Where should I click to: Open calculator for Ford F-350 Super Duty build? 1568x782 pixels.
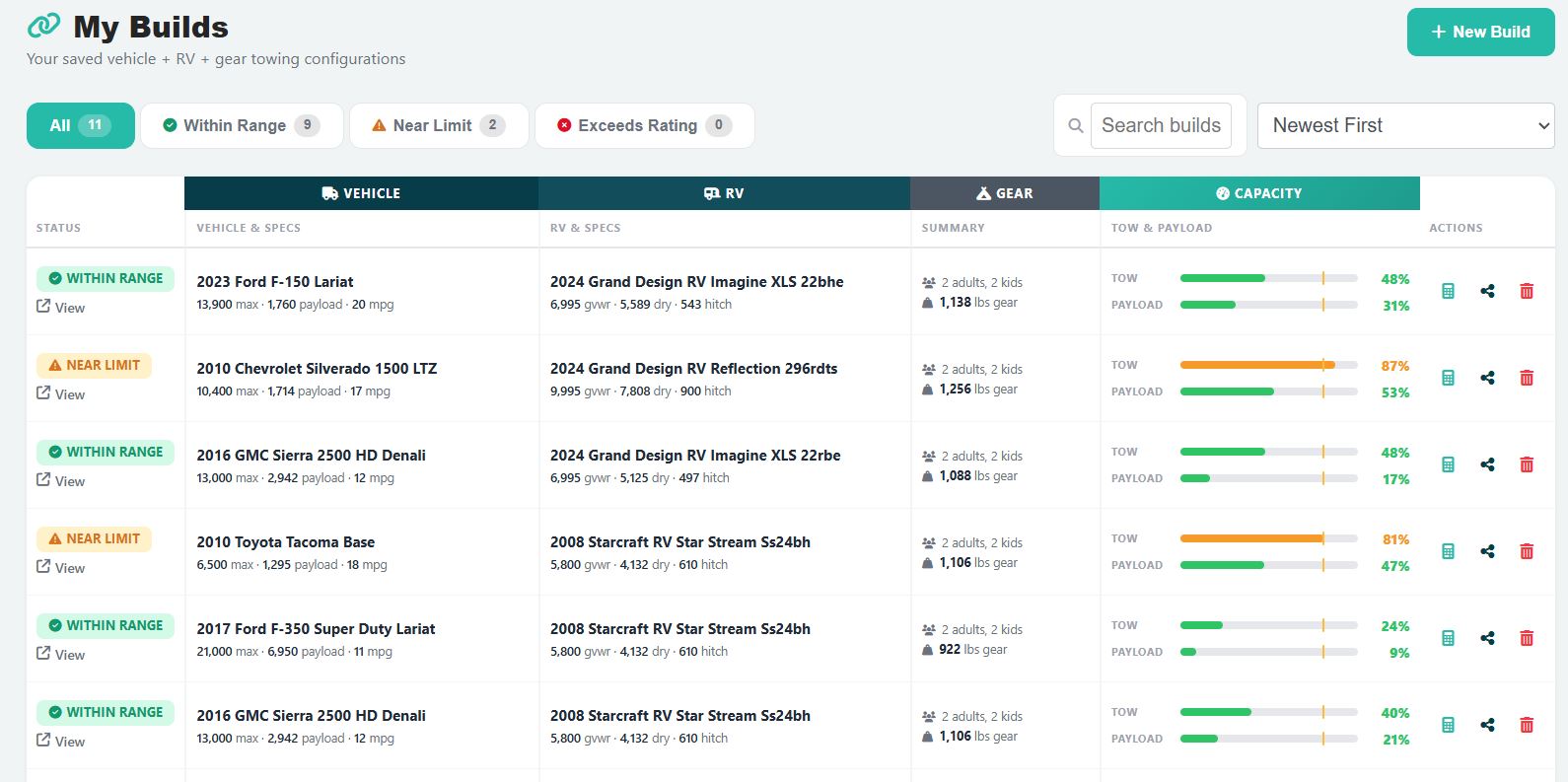1448,638
